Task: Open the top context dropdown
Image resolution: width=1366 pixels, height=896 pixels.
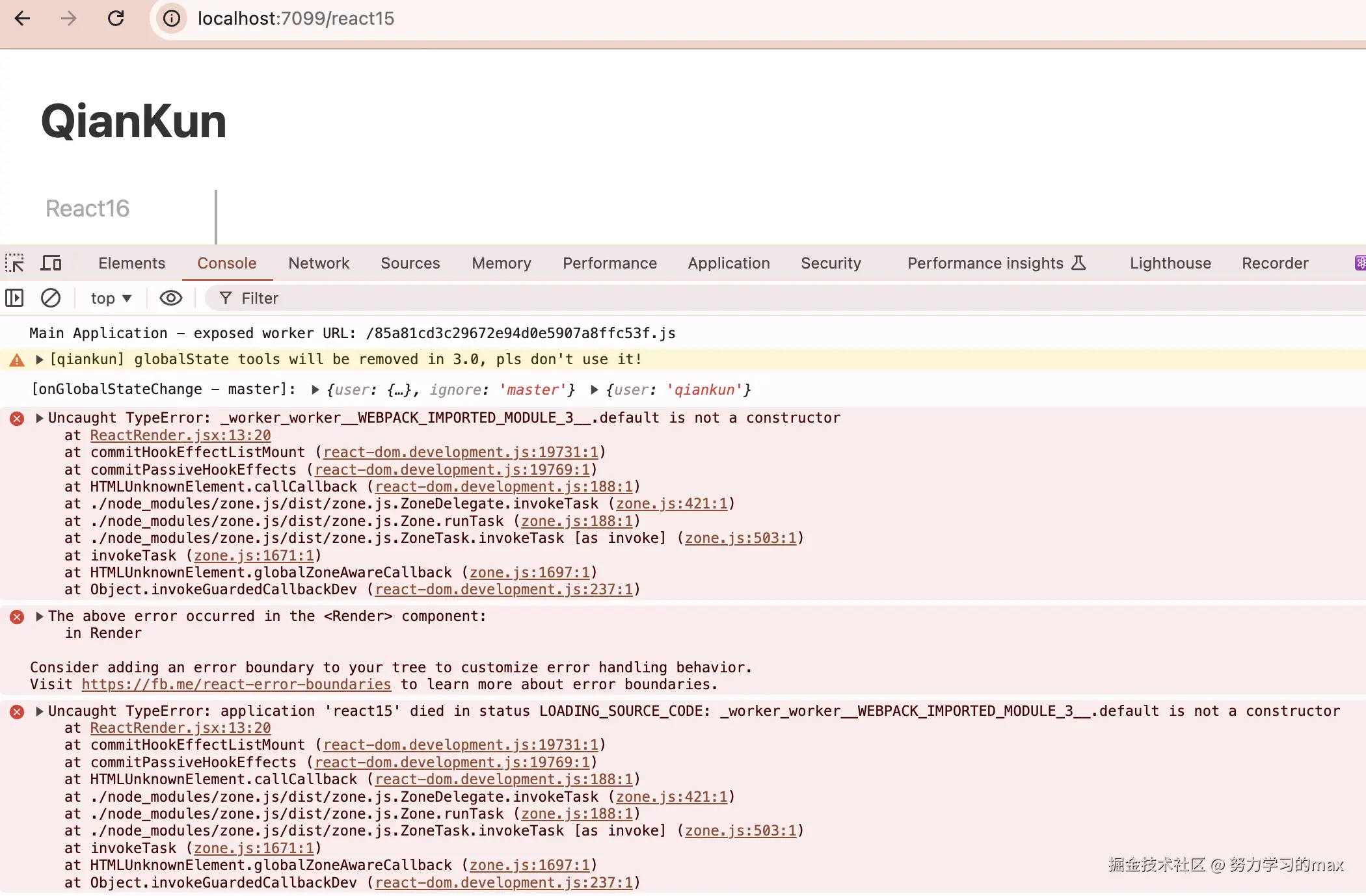Action: (111, 298)
